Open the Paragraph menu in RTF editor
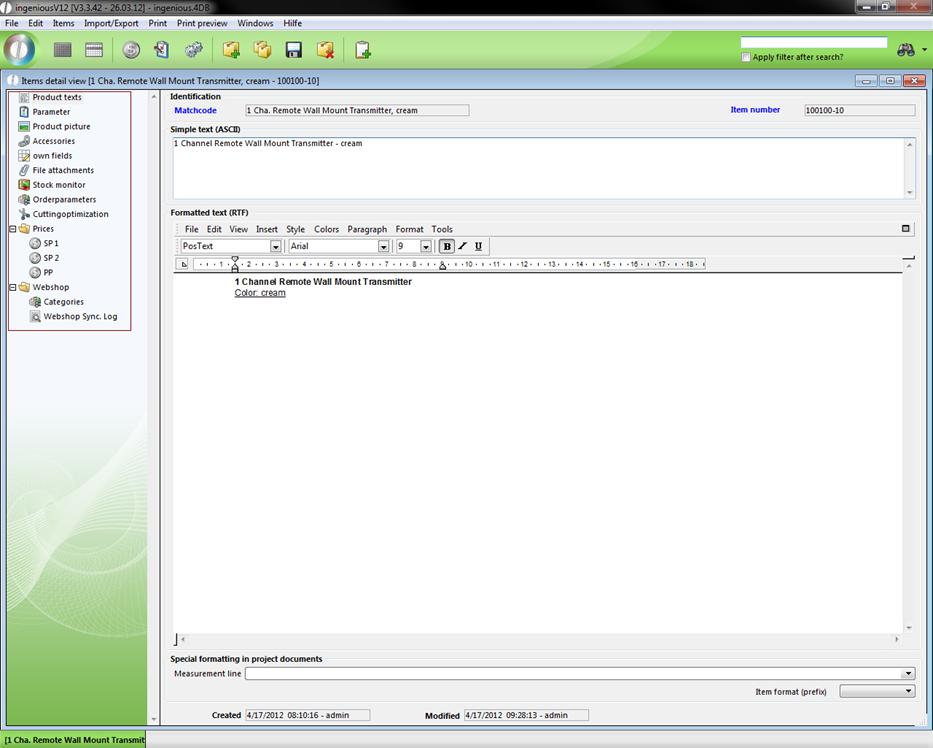 (367, 230)
